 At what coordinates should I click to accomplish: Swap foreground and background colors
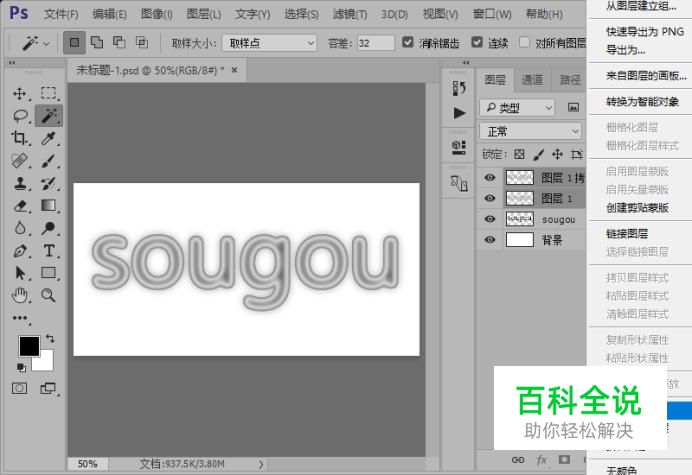[x=50, y=339]
